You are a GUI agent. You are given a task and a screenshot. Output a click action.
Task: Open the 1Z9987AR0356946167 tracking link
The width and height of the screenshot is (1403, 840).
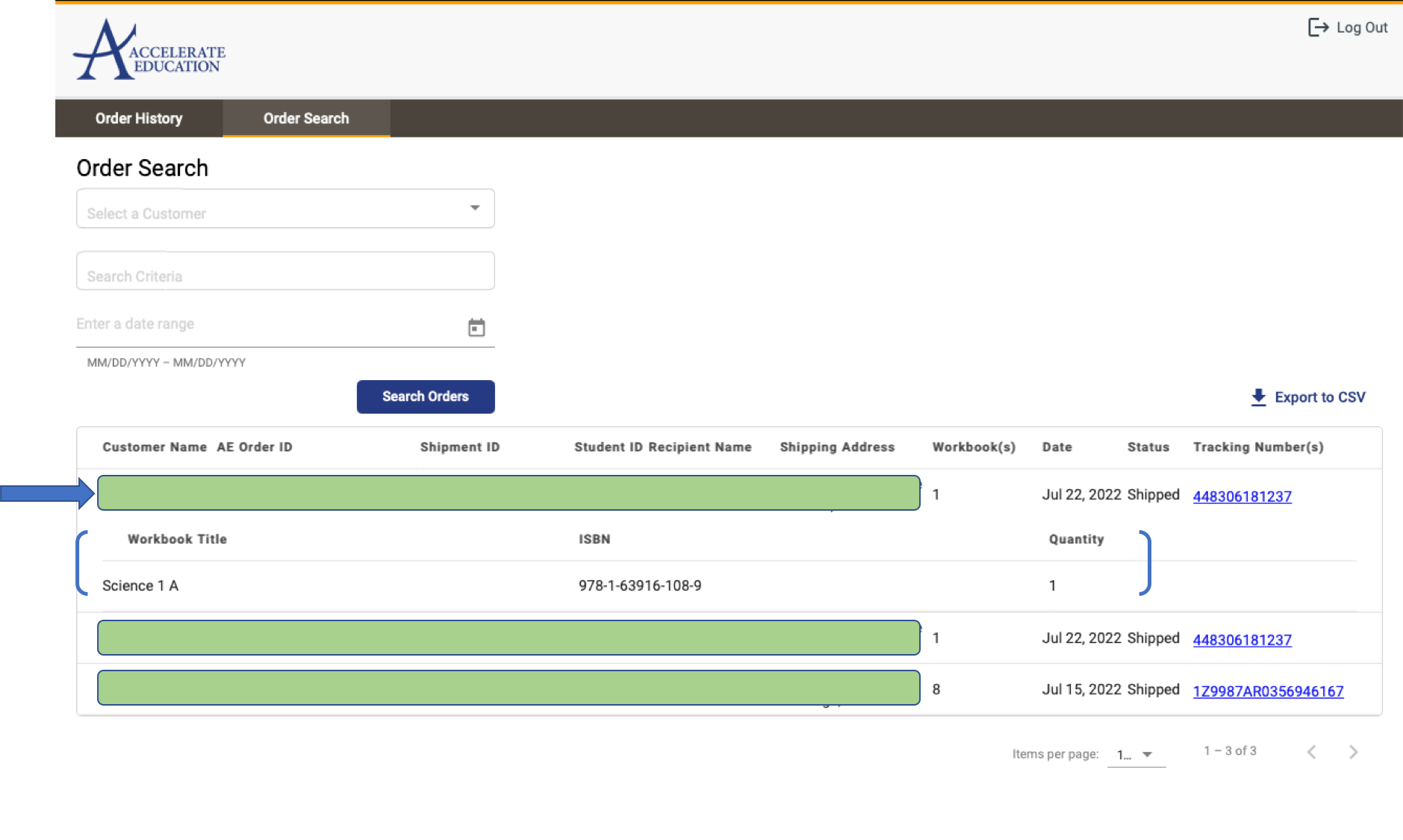point(1268,691)
